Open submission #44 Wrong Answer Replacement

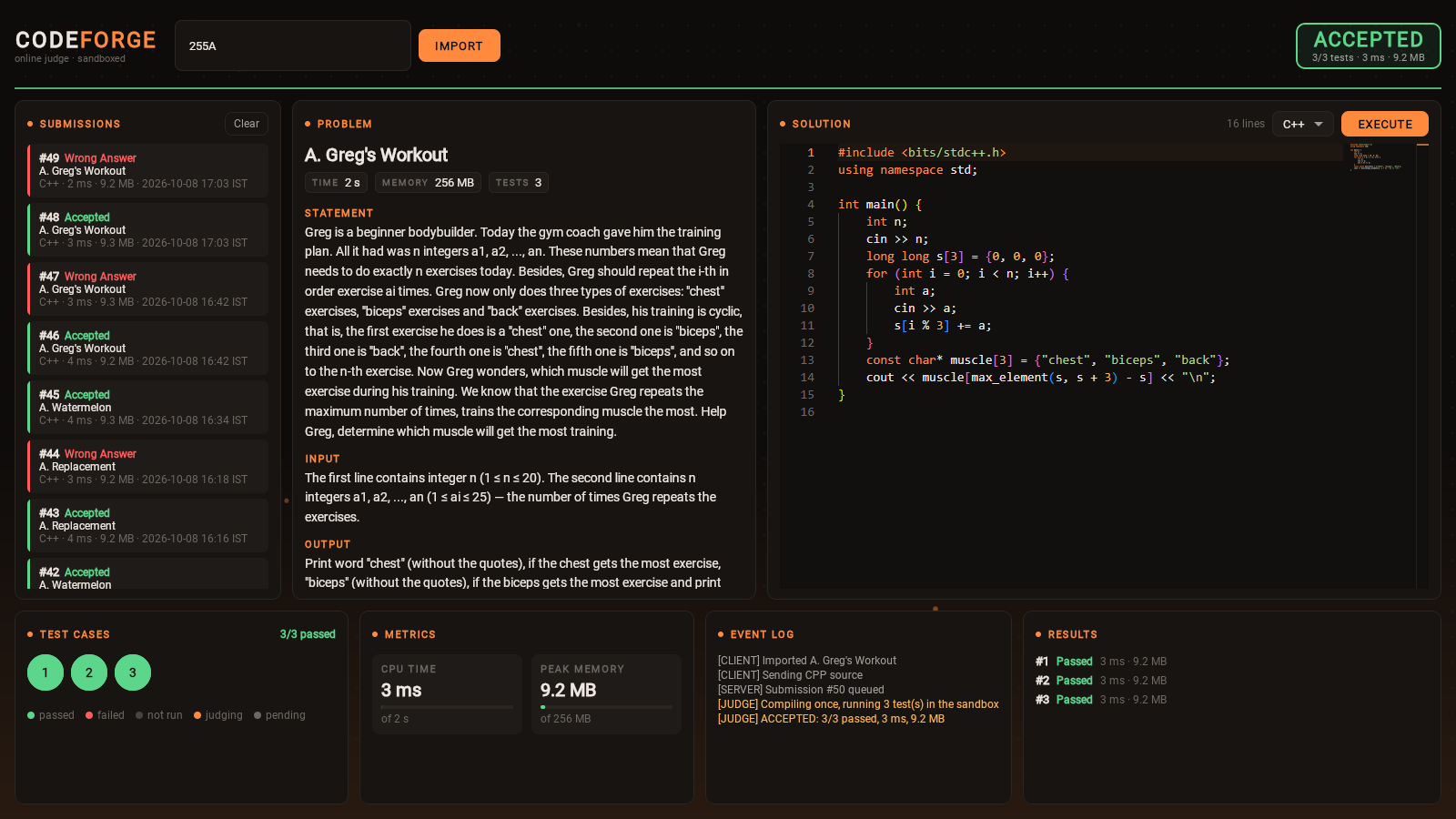147,466
